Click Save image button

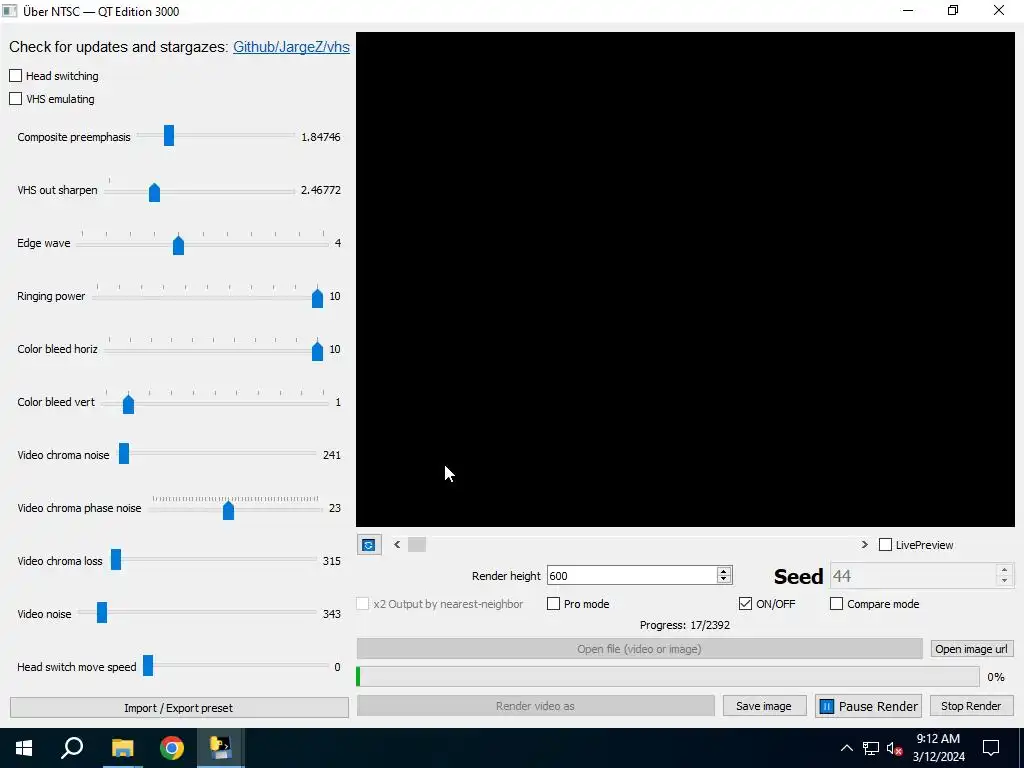[764, 706]
